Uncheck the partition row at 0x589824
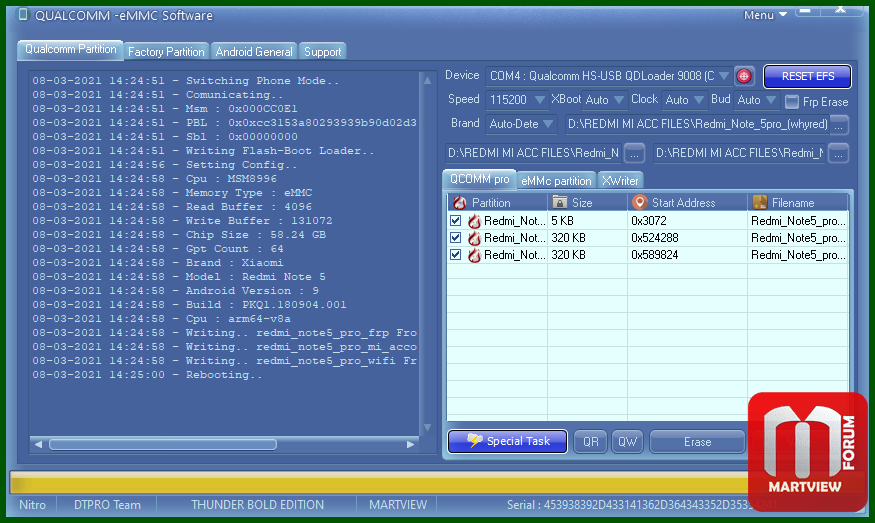875x523 pixels. pos(455,255)
